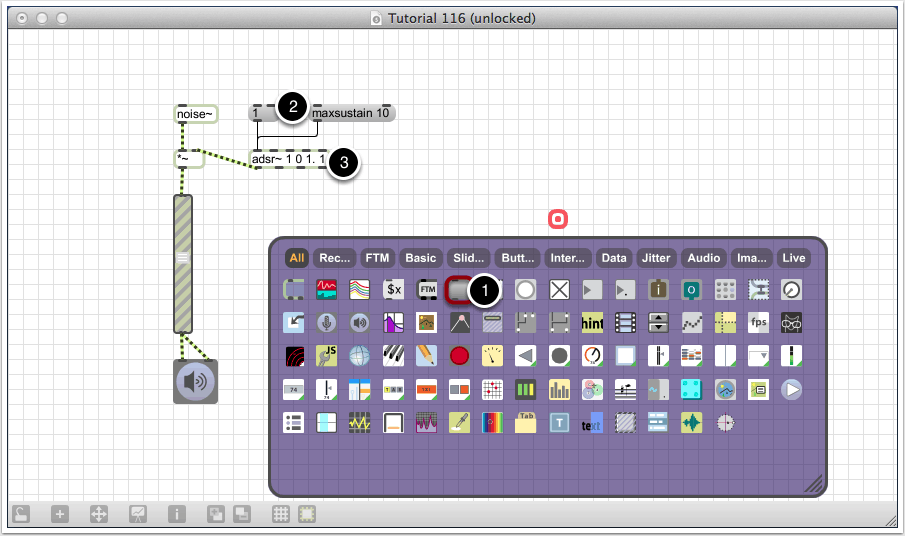Pick the number box stepper icon

click(659, 323)
